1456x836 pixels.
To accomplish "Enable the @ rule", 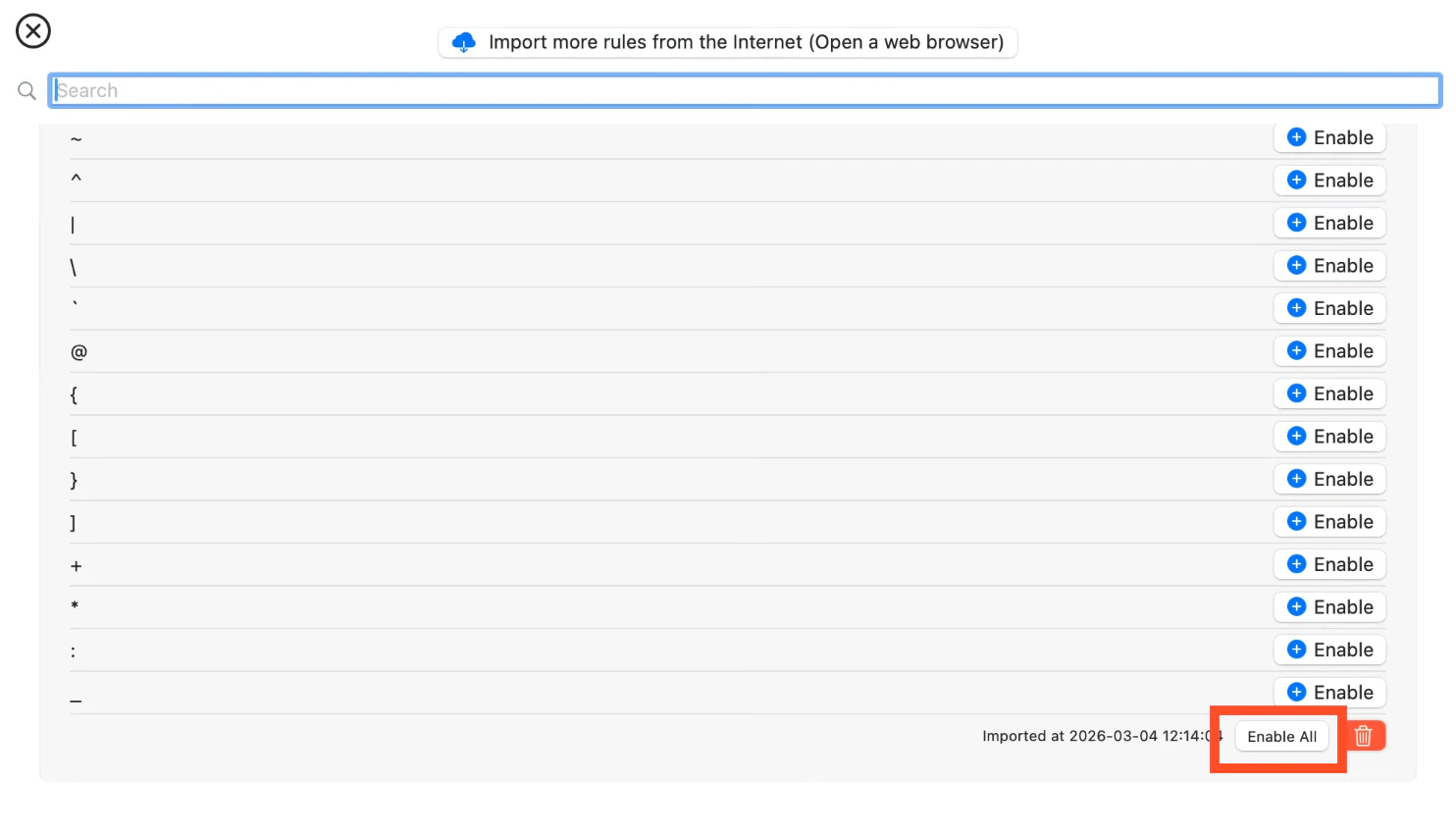I will point(1329,351).
